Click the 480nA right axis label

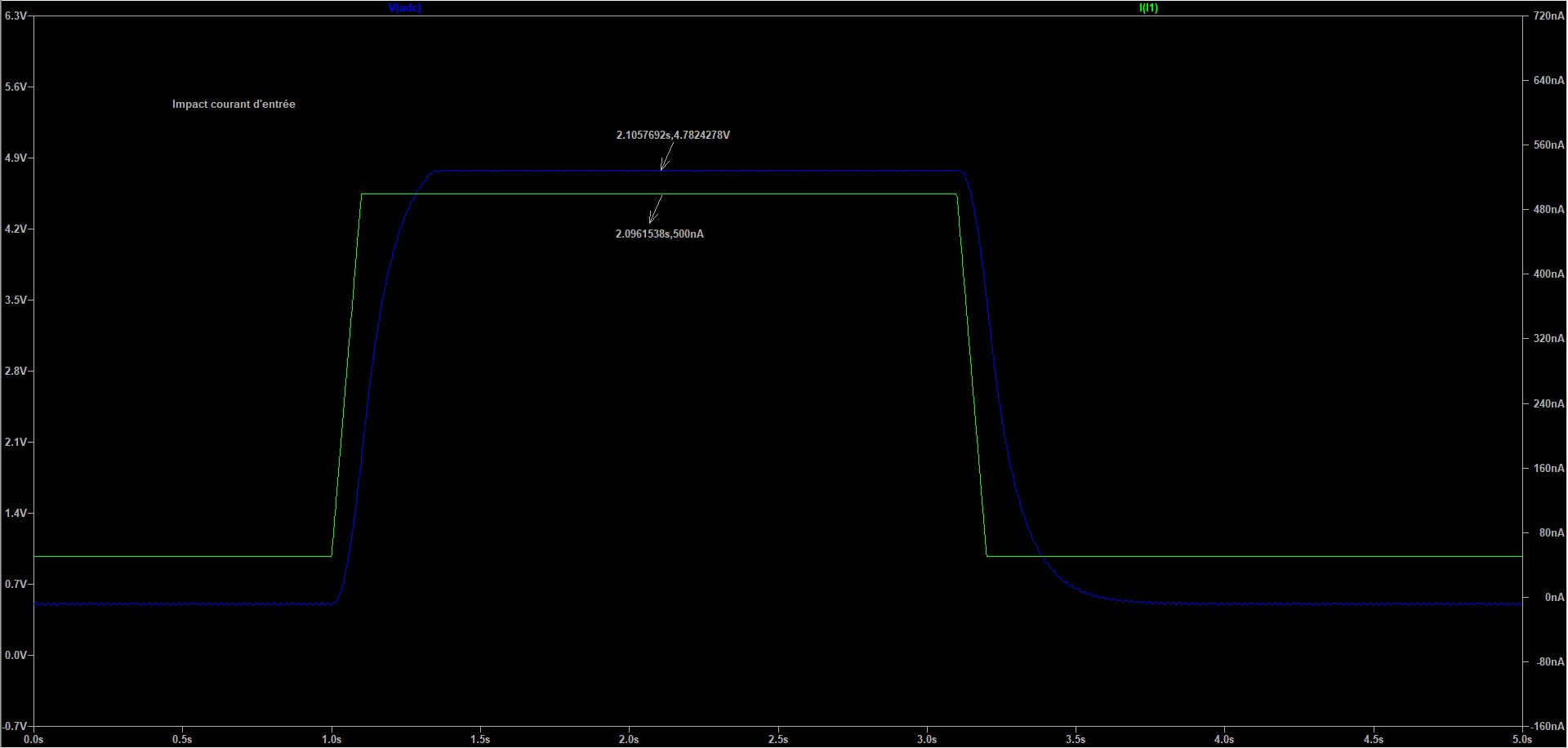[1549, 210]
